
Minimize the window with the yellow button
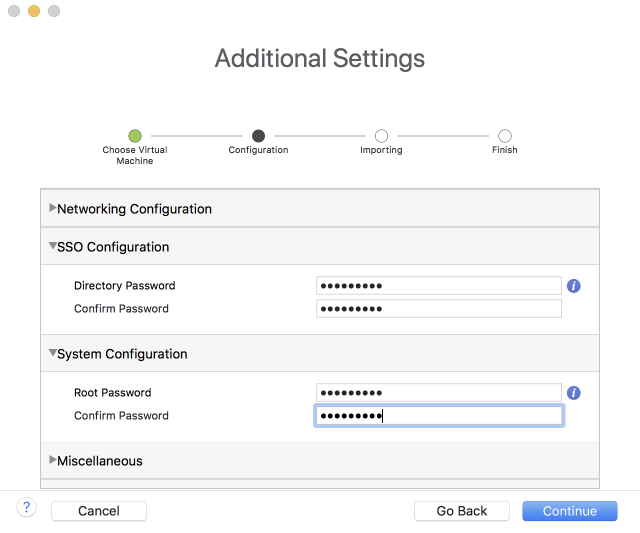[x=34, y=11]
